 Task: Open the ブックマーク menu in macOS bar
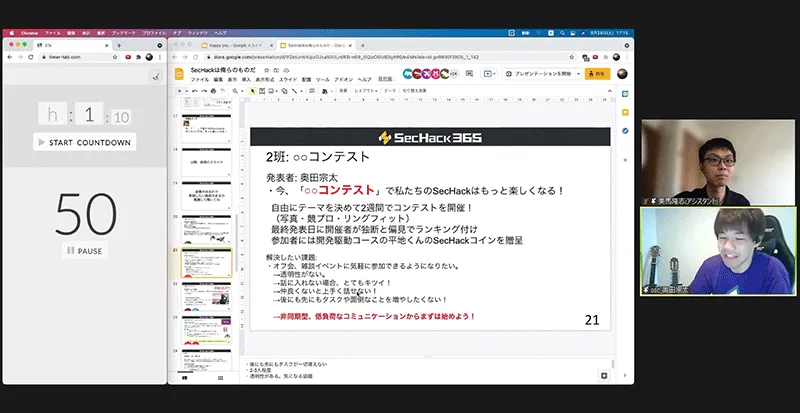[x=124, y=33]
